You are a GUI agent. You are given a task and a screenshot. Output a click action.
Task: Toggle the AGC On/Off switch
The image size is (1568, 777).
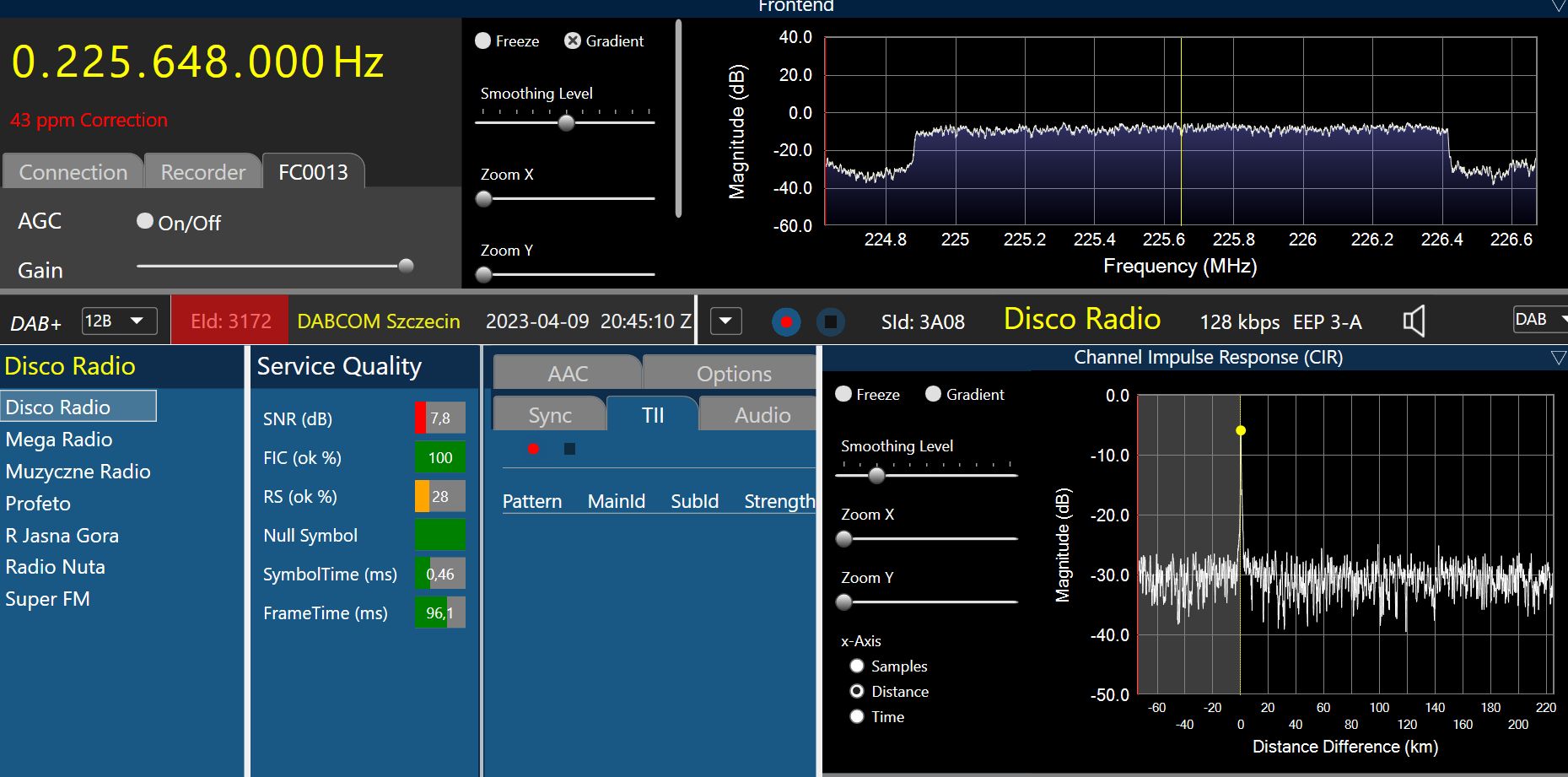point(145,221)
